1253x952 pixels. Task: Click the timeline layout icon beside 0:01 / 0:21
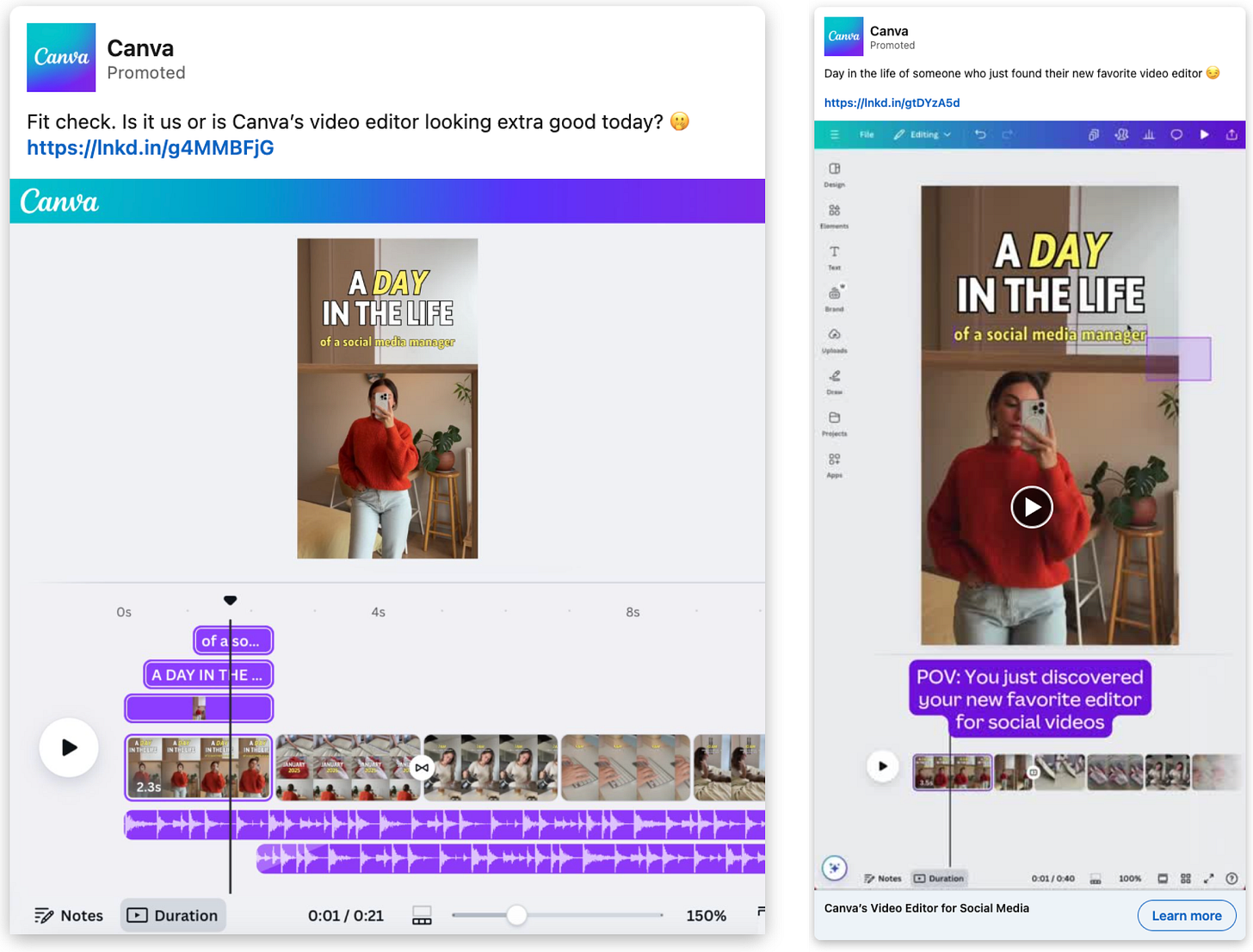tap(422, 916)
